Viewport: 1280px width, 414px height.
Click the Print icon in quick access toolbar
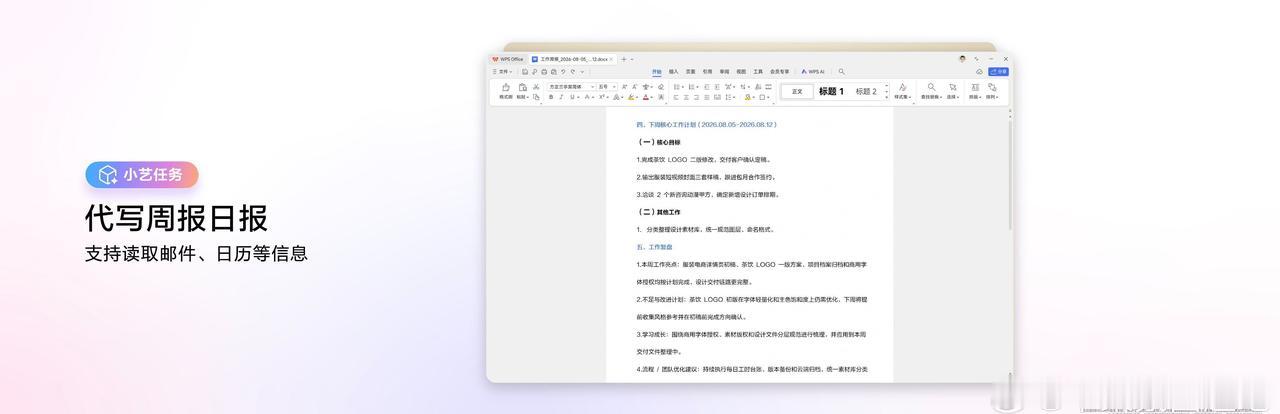tap(544, 72)
